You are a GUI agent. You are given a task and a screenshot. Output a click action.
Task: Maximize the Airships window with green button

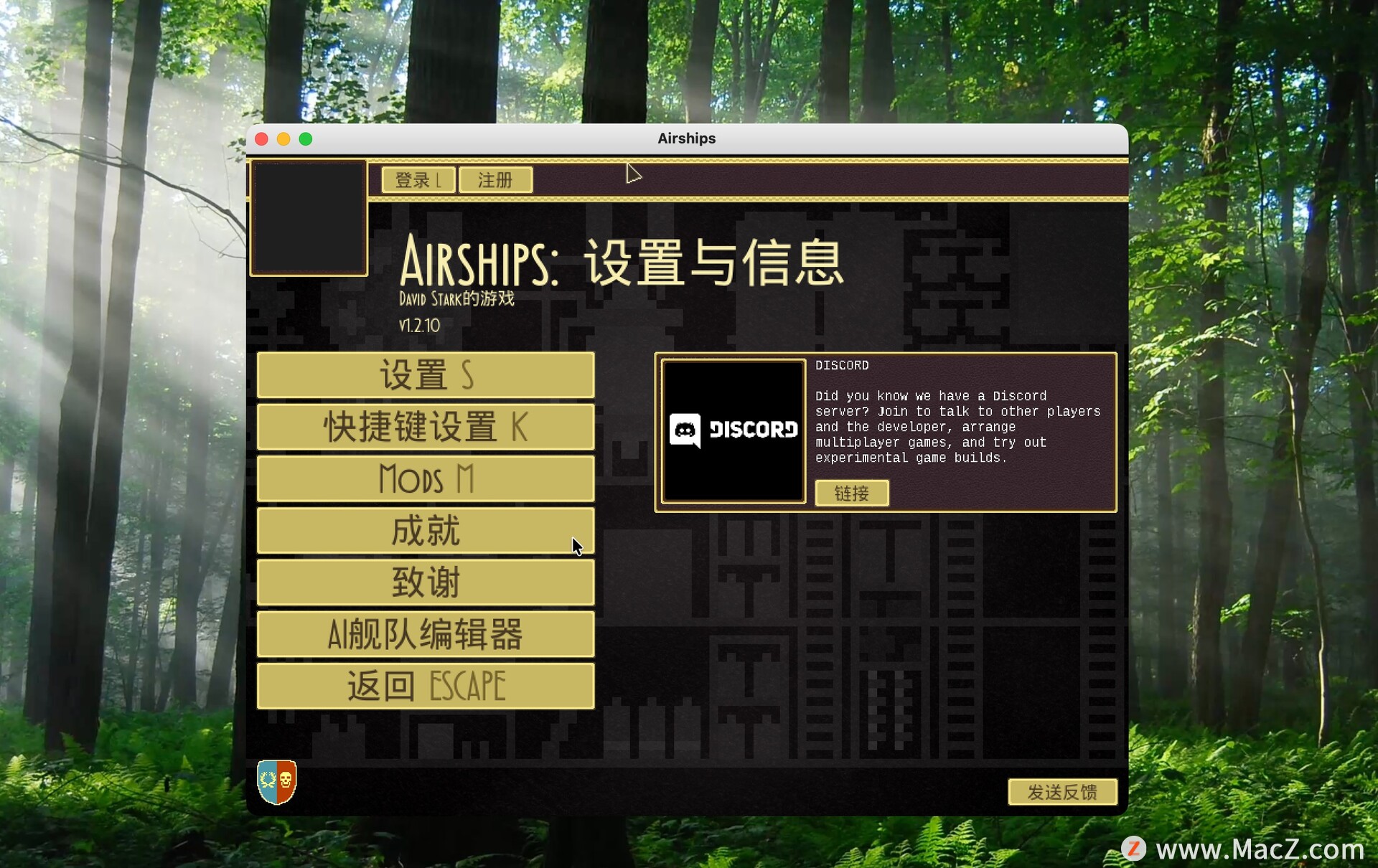tap(306, 139)
